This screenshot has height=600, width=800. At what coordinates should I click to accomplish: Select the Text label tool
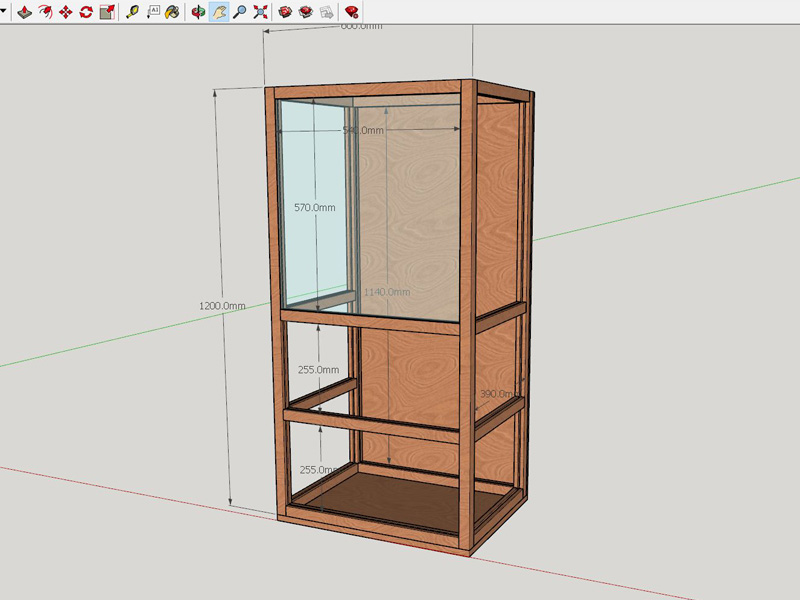point(153,12)
